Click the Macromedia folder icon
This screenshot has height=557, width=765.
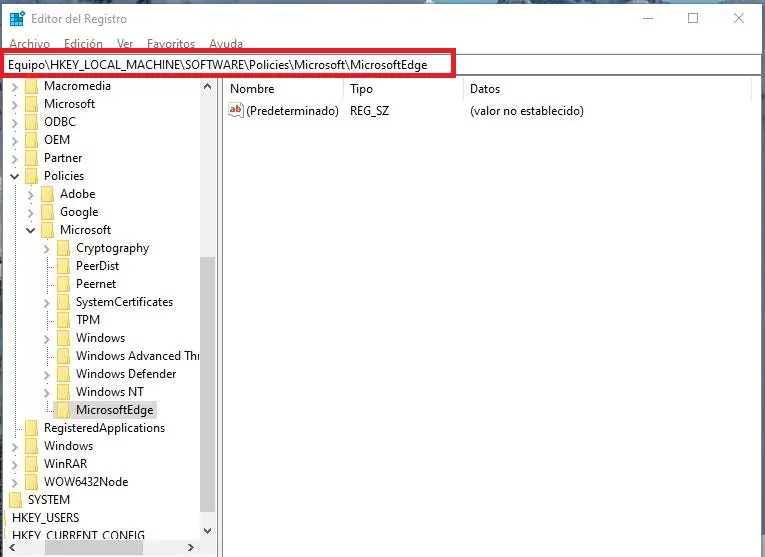click(31, 86)
